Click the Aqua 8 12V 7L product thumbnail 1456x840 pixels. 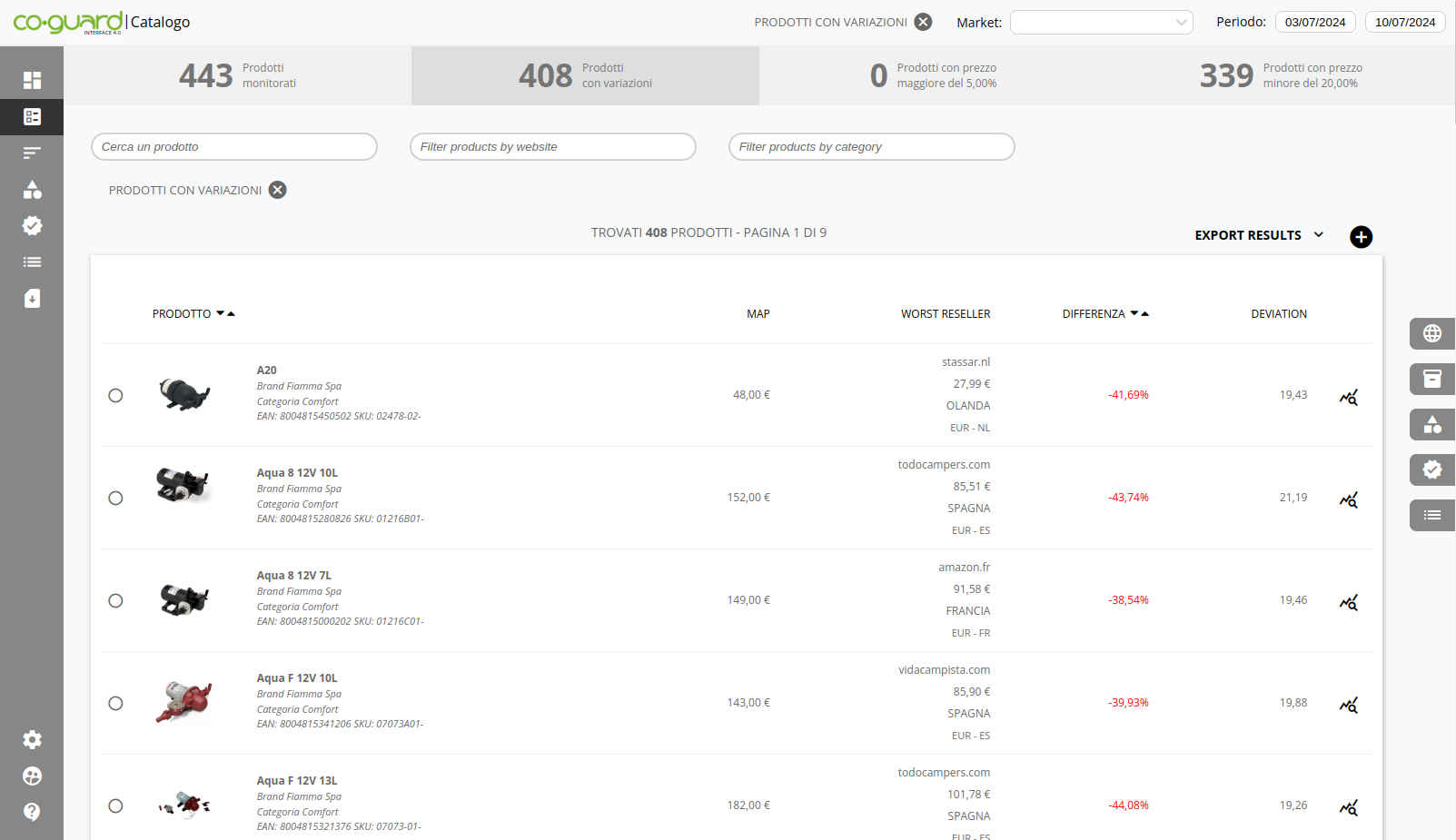click(x=184, y=599)
